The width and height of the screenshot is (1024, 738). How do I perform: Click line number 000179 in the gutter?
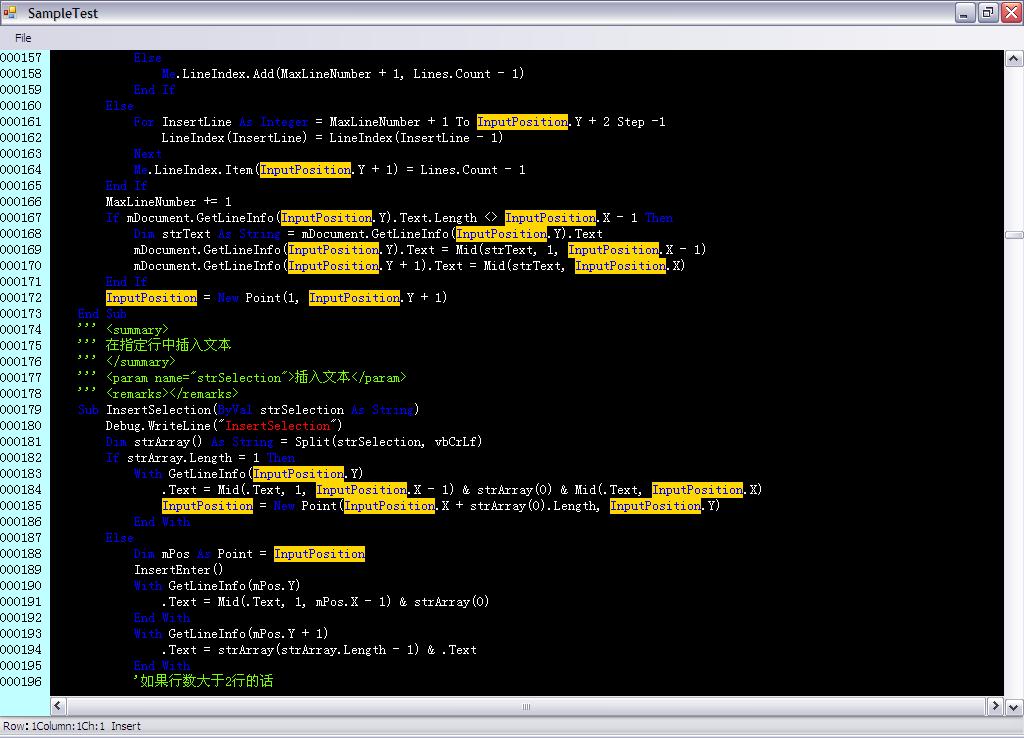click(x=21, y=410)
